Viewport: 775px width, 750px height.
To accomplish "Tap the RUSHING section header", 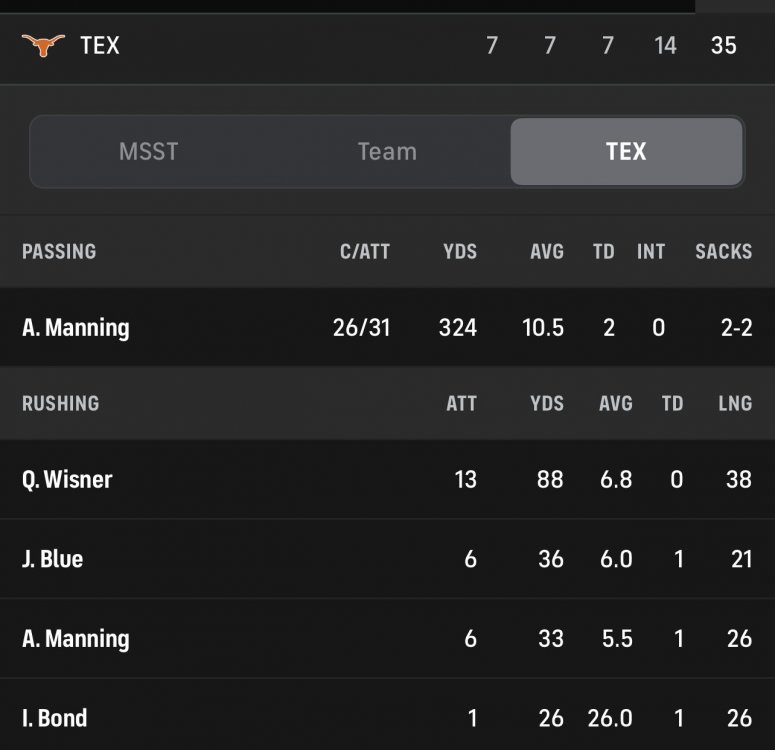I will pyautogui.click(x=60, y=404).
